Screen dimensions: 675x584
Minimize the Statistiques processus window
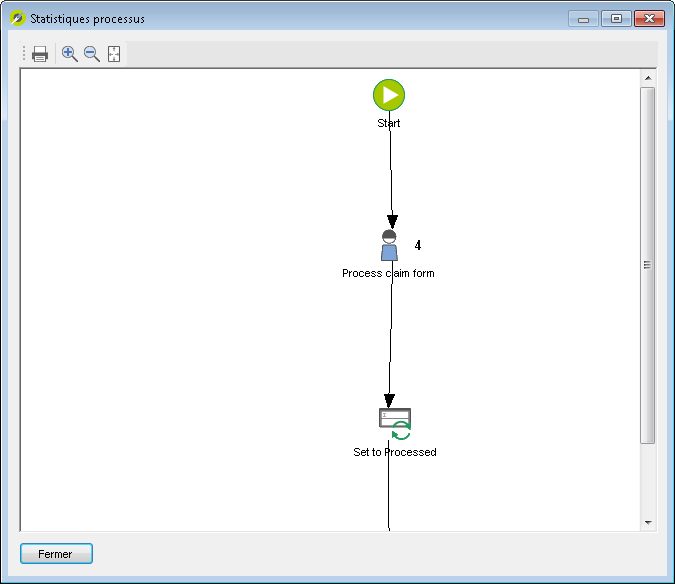tap(583, 19)
